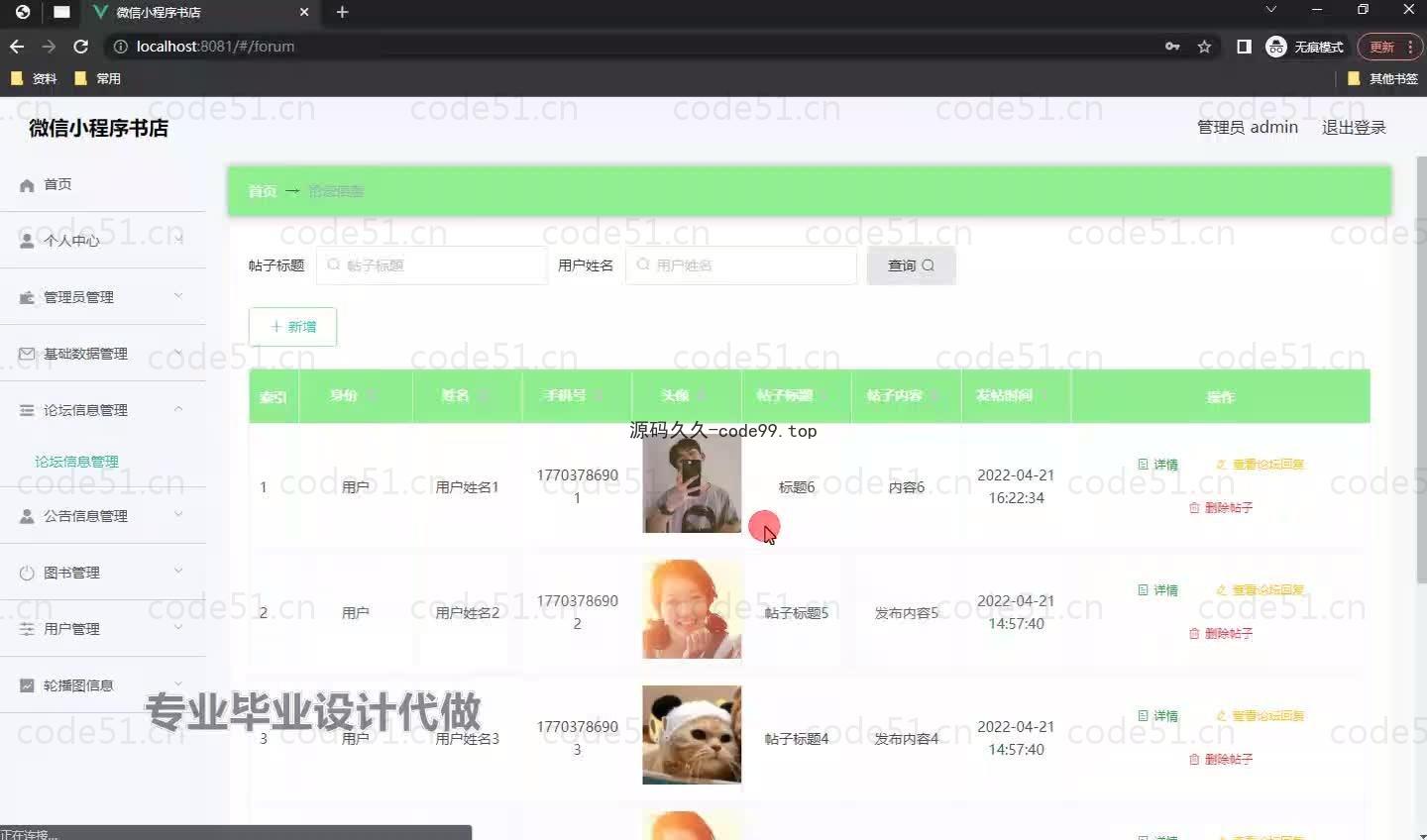Collapse the 论坛信息管理 menu chevron
The width and height of the screenshot is (1427, 840).
point(178,409)
